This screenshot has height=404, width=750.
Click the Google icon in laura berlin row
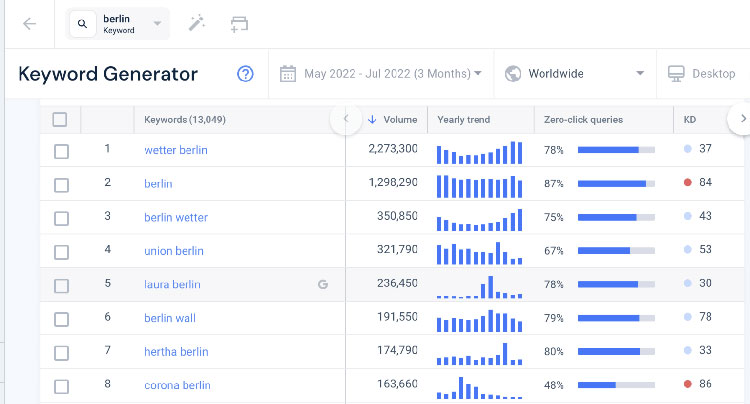323,284
